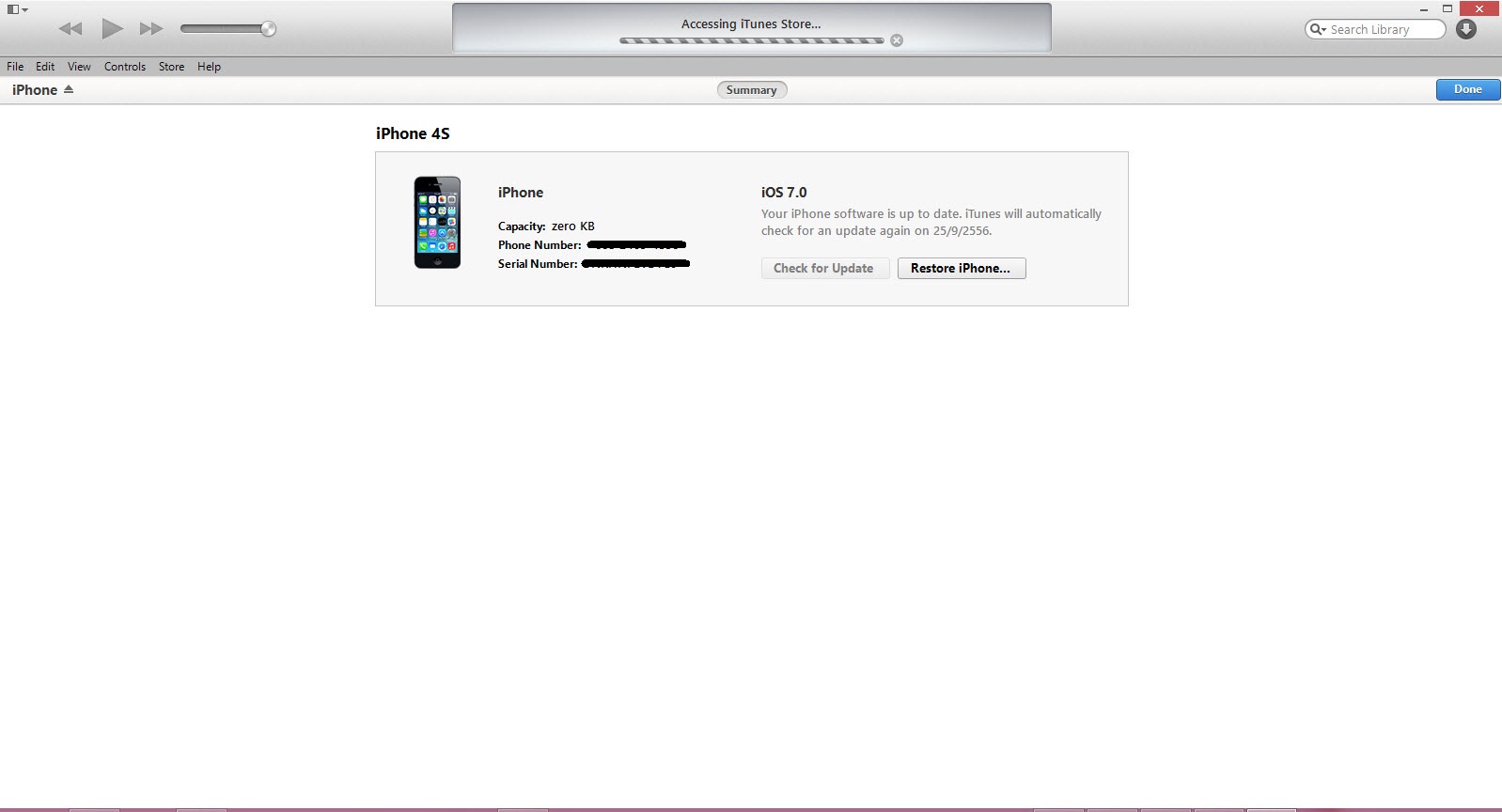Open the Controls menu
The width and height of the screenshot is (1502, 812).
tap(125, 67)
